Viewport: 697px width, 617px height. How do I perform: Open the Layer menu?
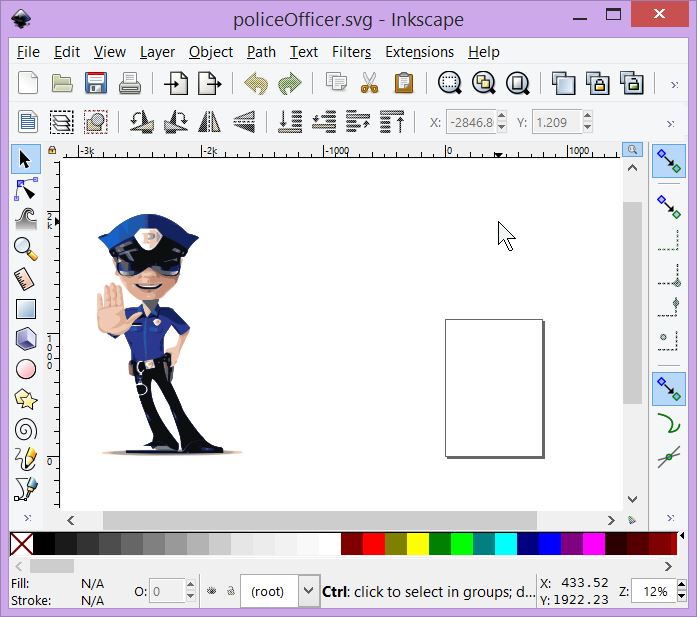(157, 52)
